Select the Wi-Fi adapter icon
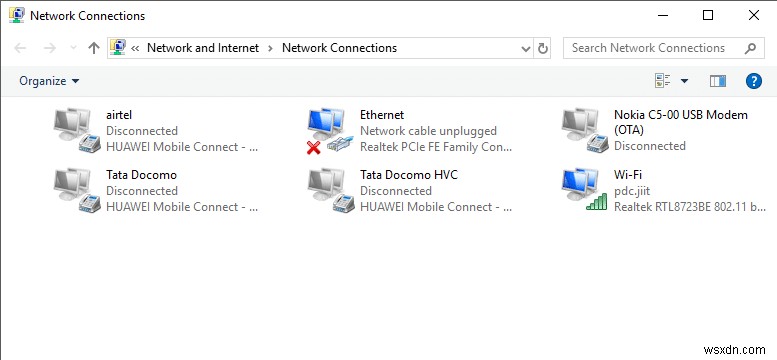 click(x=585, y=190)
